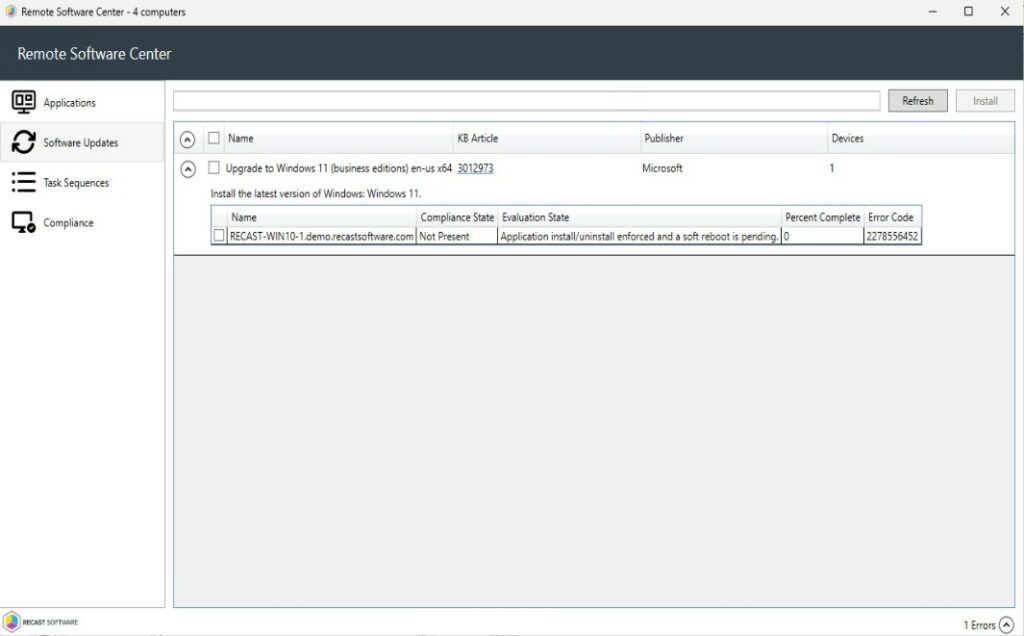Collapse all rows using the header chevron
The height and width of the screenshot is (636, 1024).
click(187, 139)
